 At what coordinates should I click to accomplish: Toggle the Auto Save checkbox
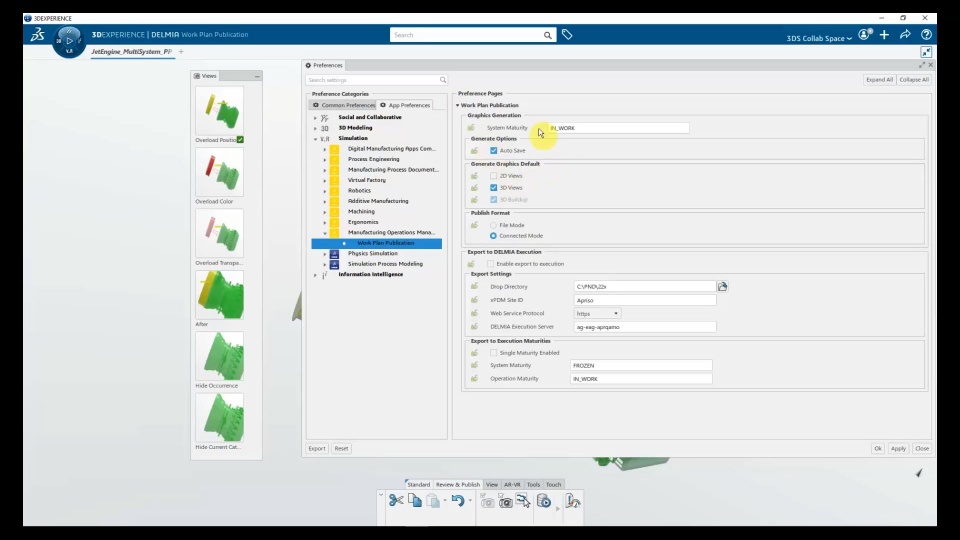tap(493, 151)
